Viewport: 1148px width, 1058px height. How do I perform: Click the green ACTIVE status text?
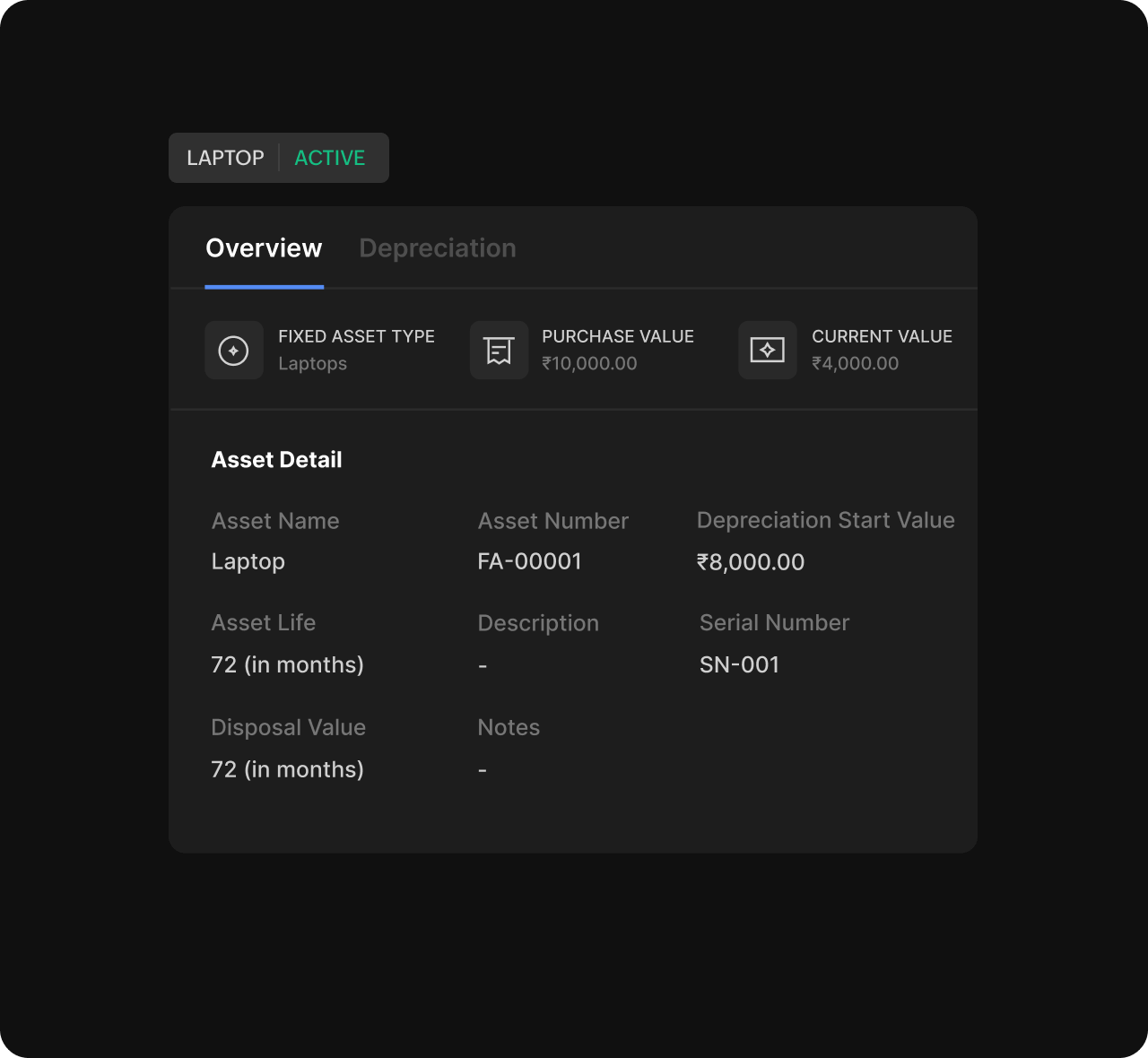pos(329,158)
